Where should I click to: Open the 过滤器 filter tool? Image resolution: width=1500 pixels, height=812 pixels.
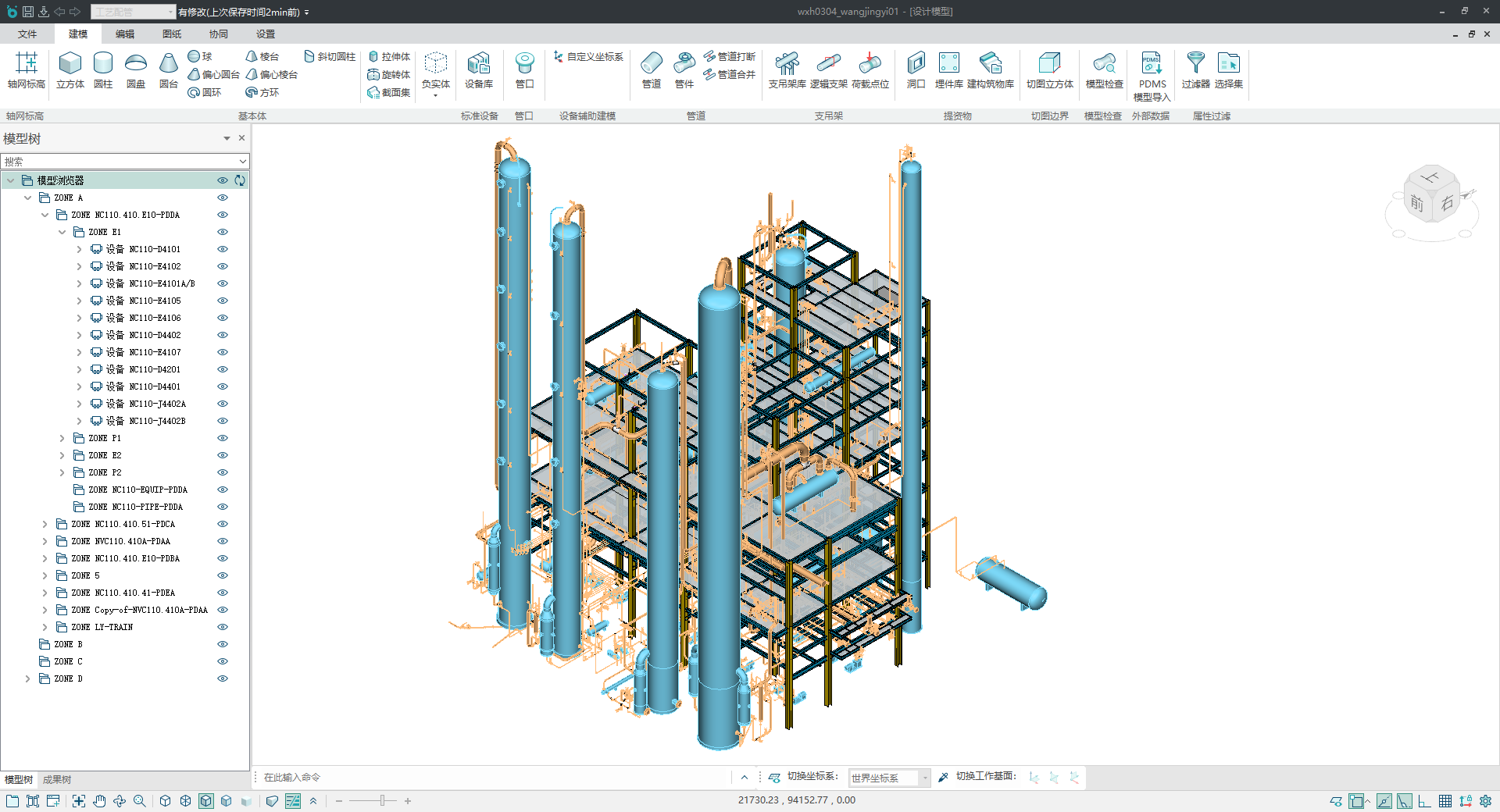(1195, 69)
